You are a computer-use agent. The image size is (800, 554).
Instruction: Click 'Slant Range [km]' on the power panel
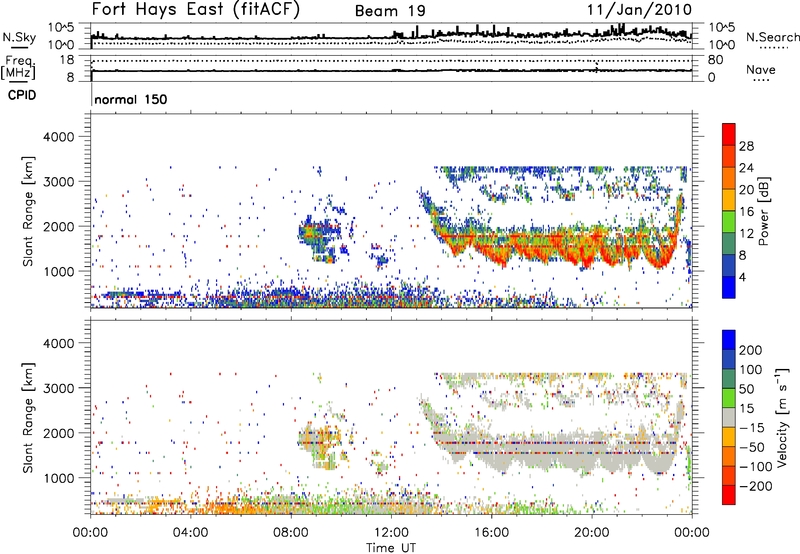(x=28, y=211)
